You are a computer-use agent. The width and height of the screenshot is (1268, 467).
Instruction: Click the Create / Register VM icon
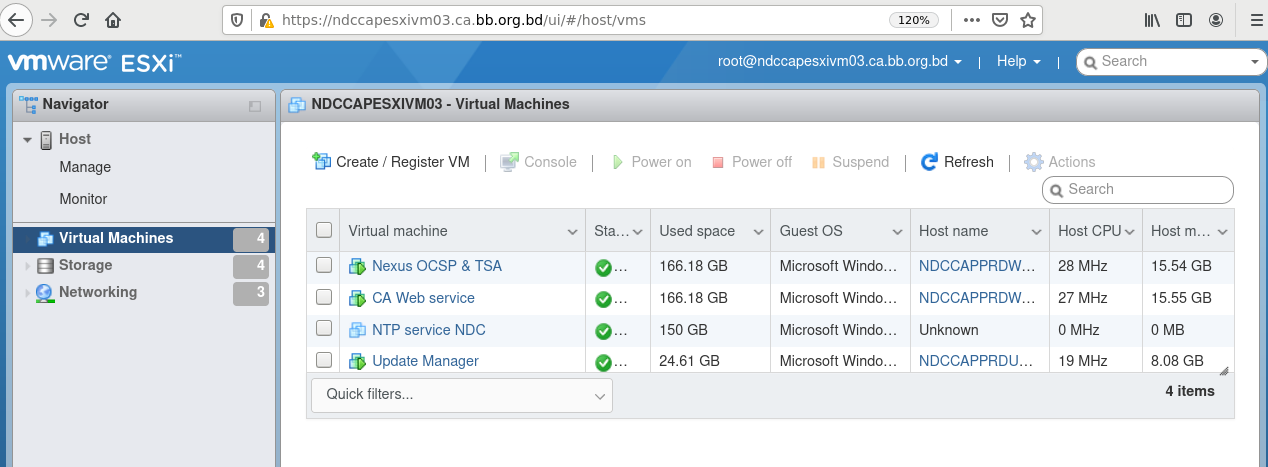coord(321,161)
